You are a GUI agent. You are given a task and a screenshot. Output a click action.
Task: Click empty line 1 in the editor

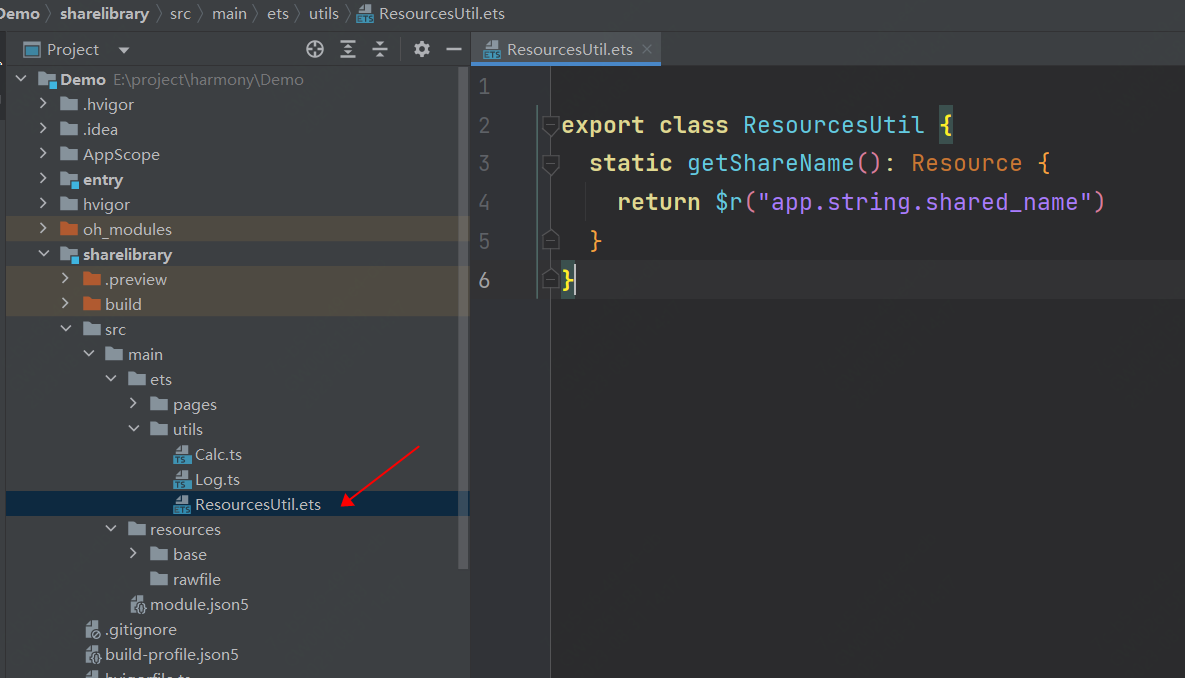click(x=868, y=86)
